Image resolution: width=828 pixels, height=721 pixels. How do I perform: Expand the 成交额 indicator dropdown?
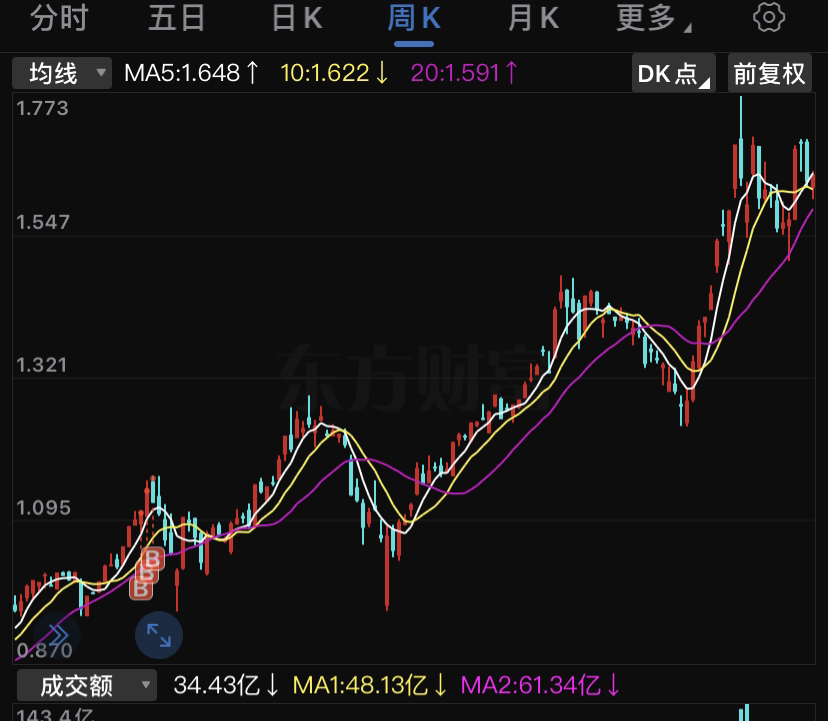[87, 686]
